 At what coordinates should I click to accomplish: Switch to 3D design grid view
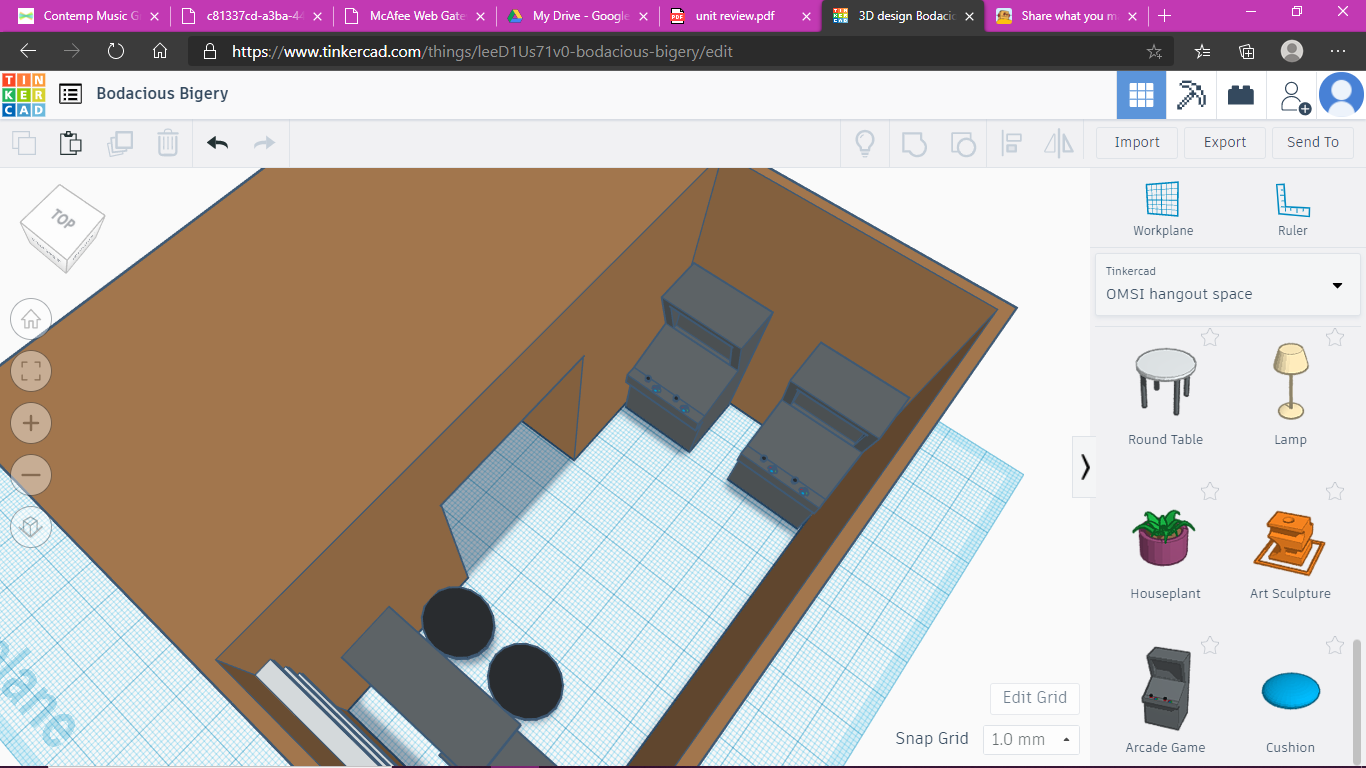pos(1141,95)
